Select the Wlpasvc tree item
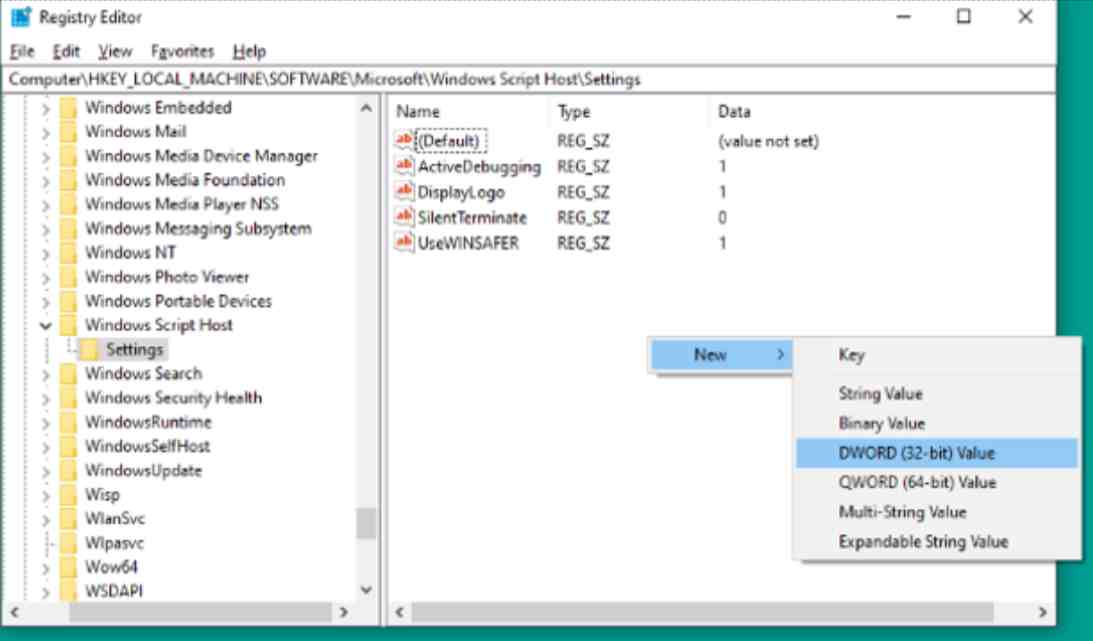1093x641 pixels. point(114,543)
